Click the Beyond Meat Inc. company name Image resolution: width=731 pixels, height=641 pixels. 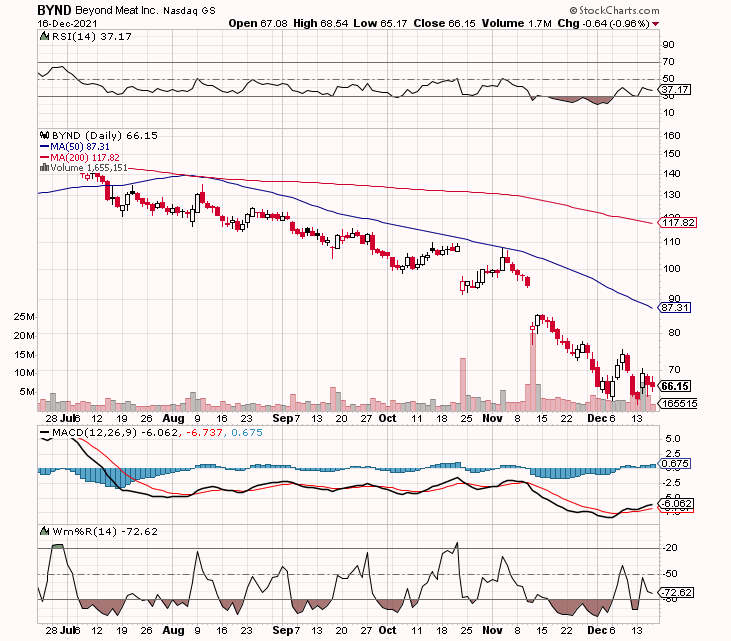click(117, 10)
